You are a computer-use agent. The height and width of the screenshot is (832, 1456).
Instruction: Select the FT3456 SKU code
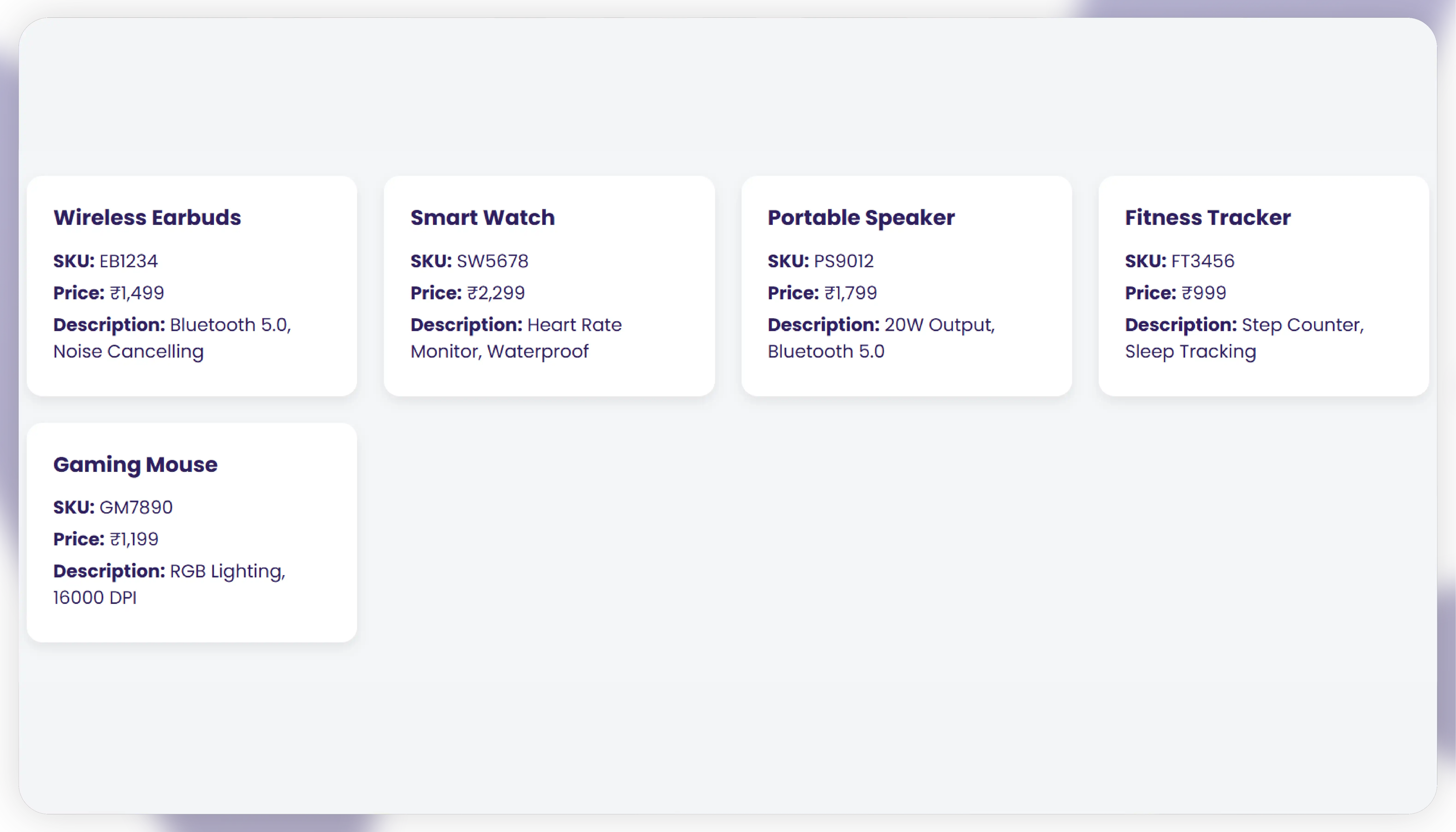click(1202, 261)
